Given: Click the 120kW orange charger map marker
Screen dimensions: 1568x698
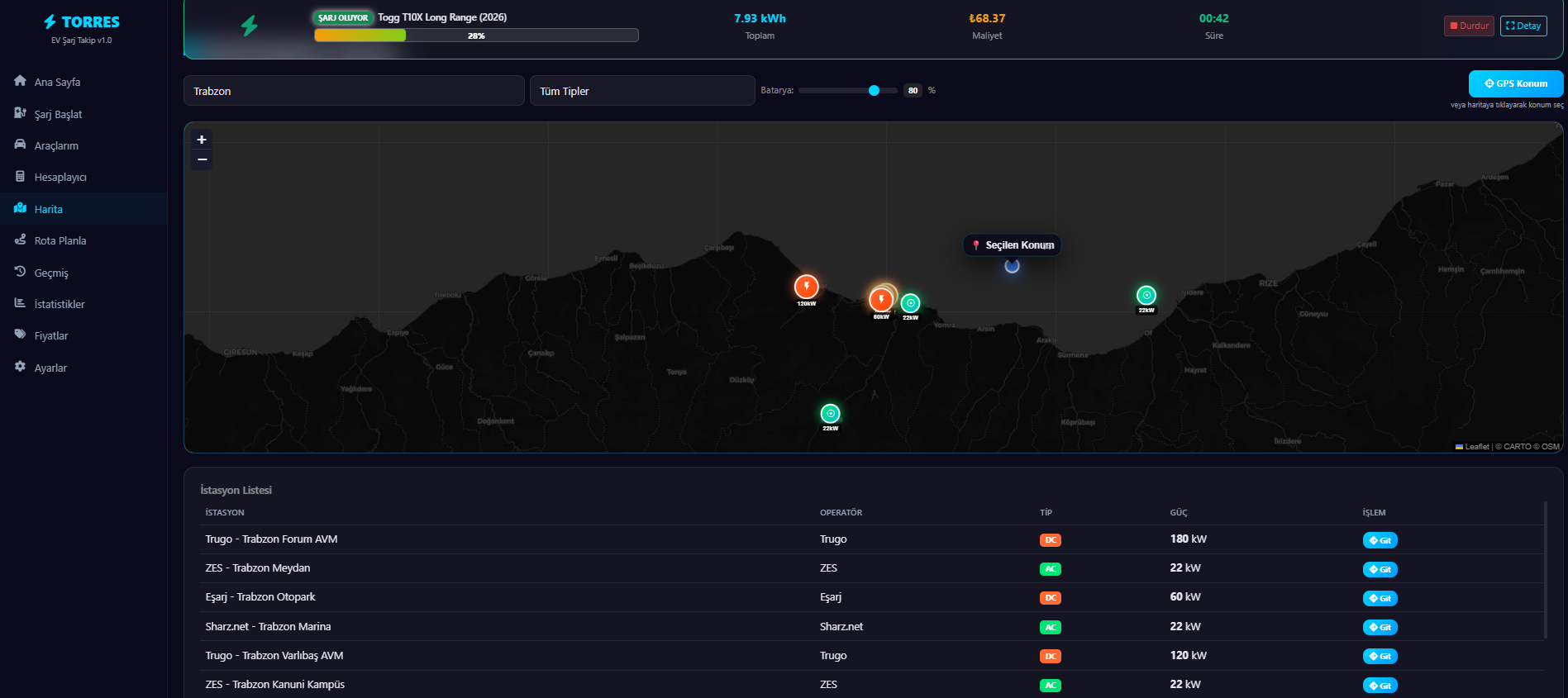Looking at the screenshot, I should (806, 287).
